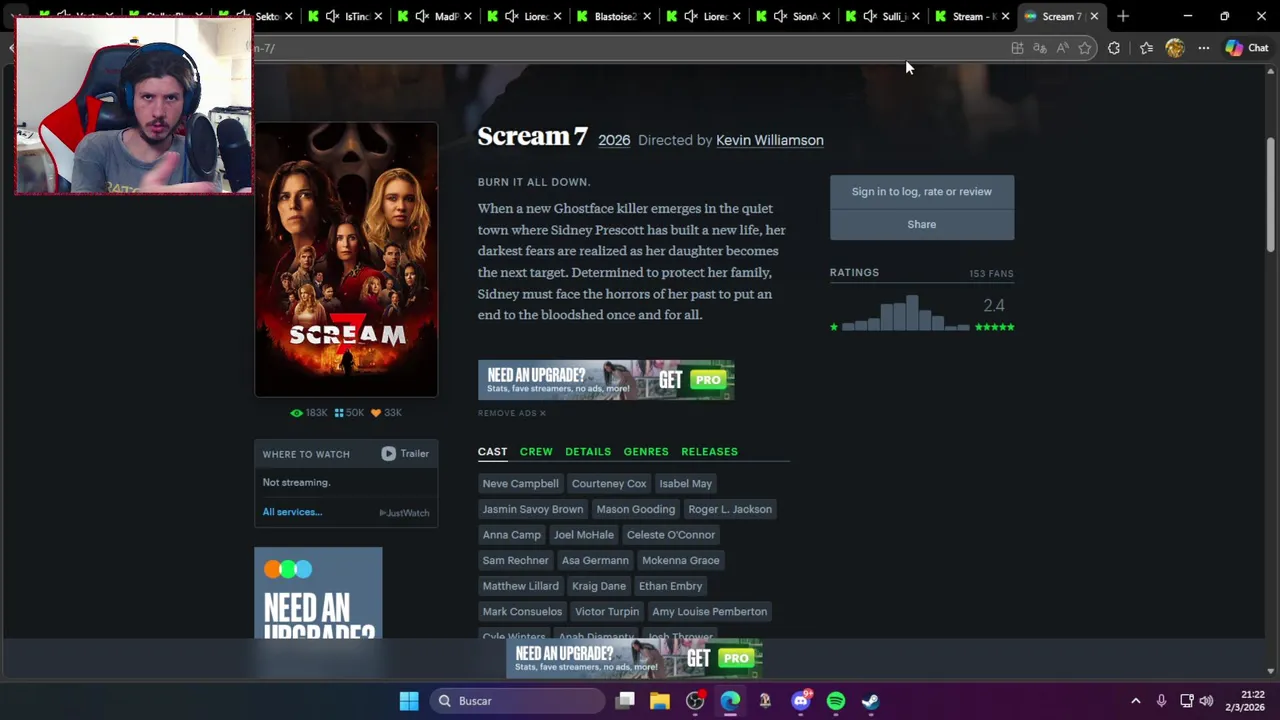Image resolution: width=1280 pixels, height=720 pixels.
Task: Click the Get Pro upgrade banner
Action: click(606, 380)
